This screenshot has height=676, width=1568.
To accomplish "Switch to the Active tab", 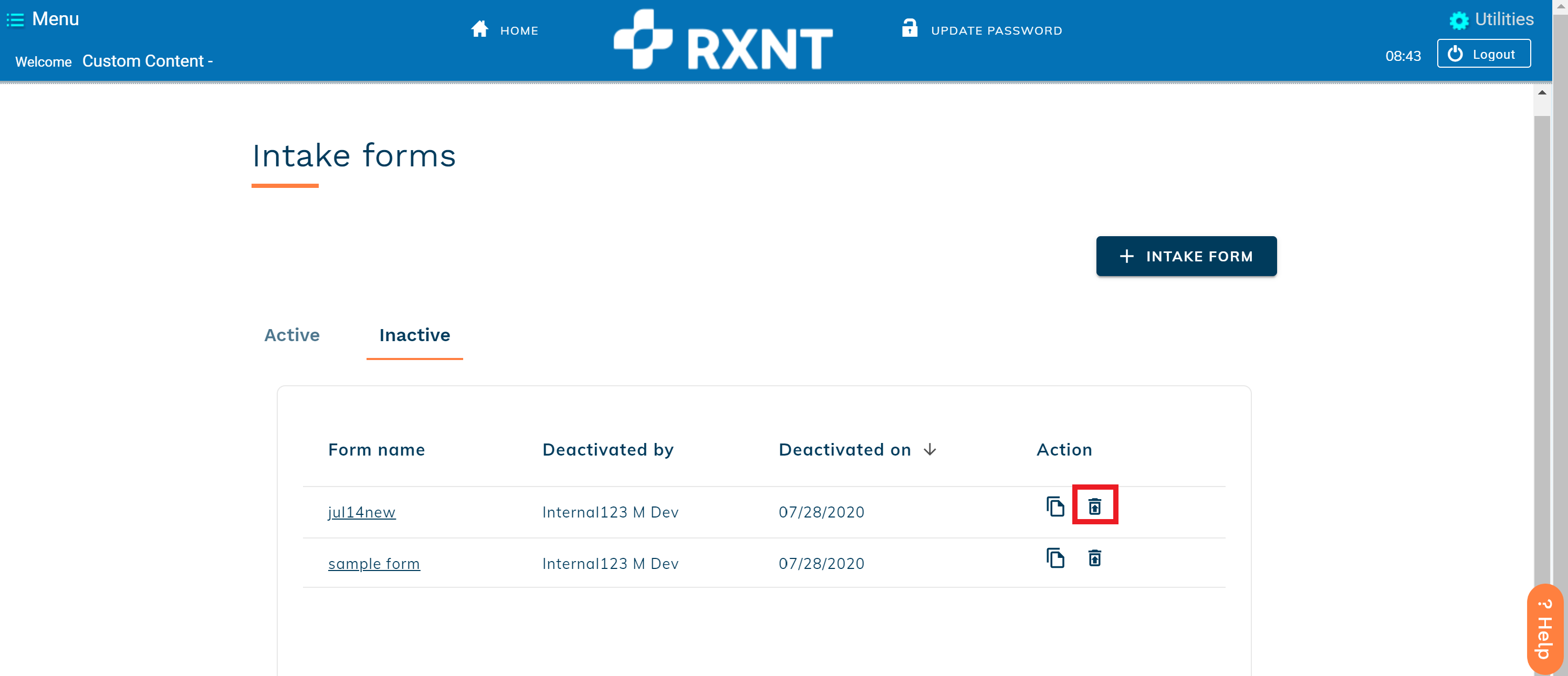I will tap(291, 335).
